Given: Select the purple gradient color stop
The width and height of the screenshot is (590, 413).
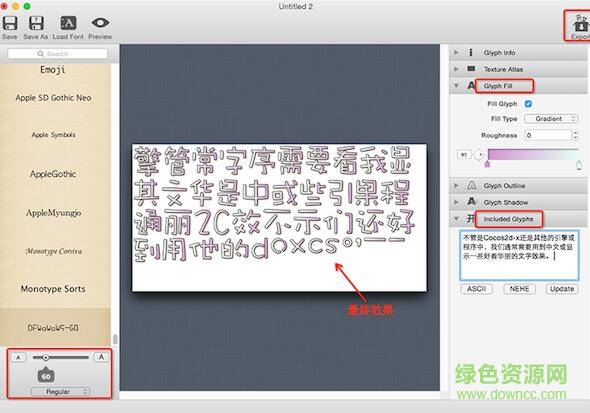Looking at the screenshot, I should (x=487, y=164).
